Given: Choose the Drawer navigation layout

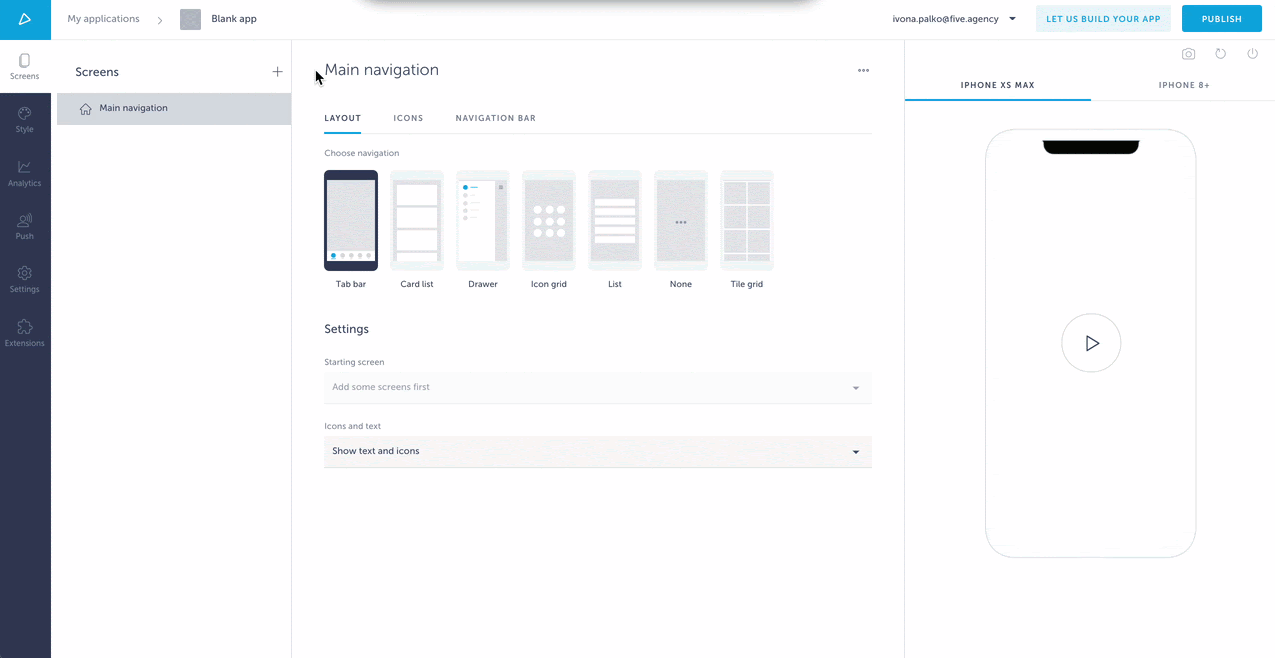Looking at the screenshot, I should click(483, 221).
